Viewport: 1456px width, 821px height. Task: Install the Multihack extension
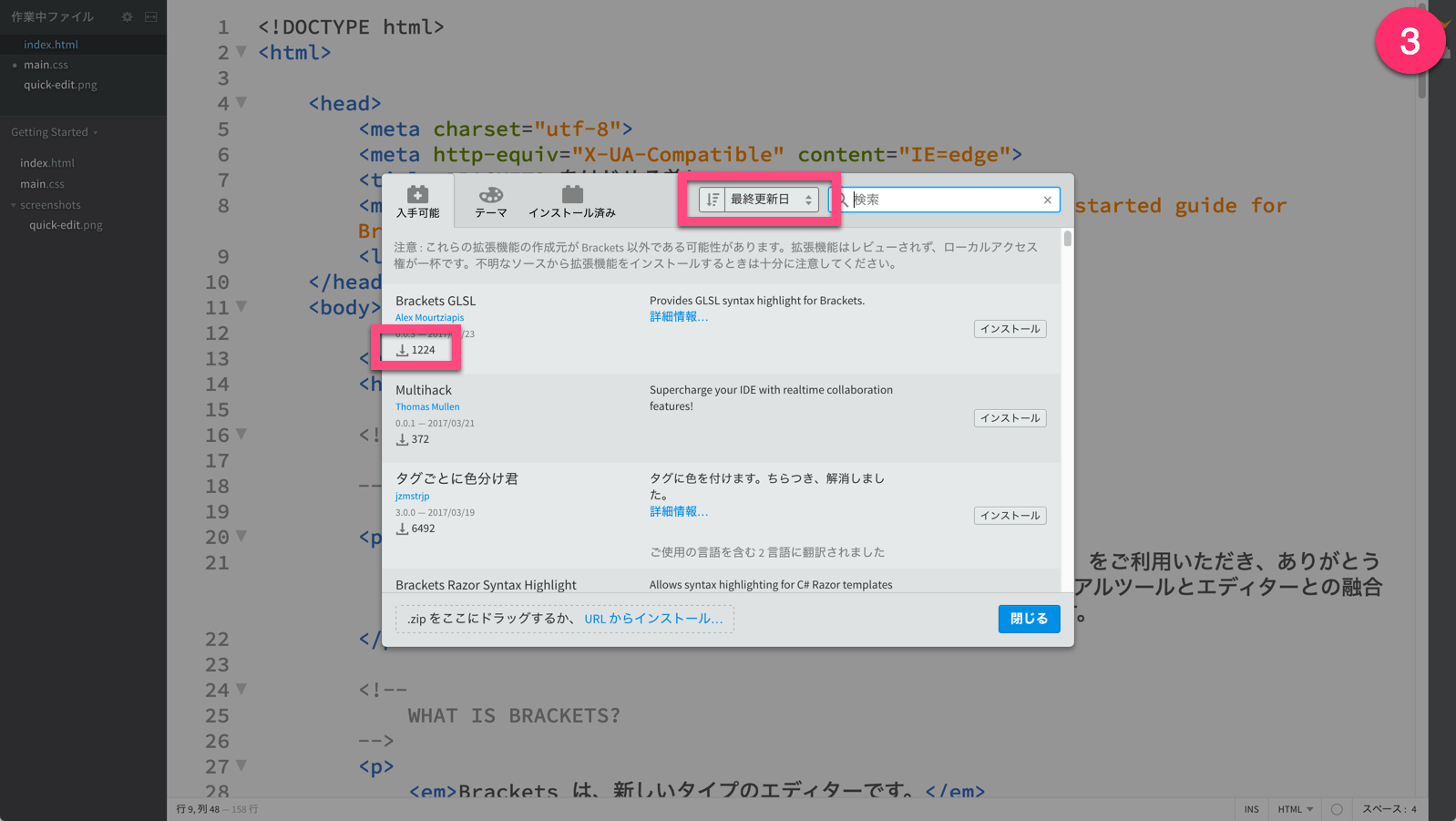click(x=1010, y=418)
